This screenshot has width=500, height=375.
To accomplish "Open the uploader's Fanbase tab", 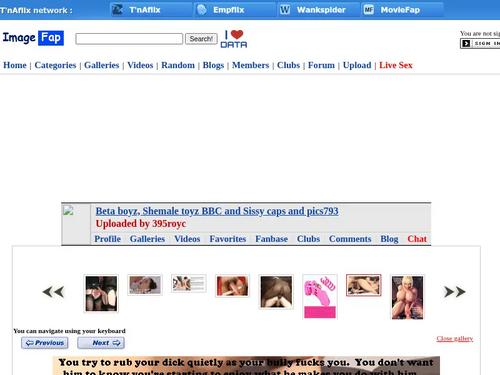I will tap(271, 239).
